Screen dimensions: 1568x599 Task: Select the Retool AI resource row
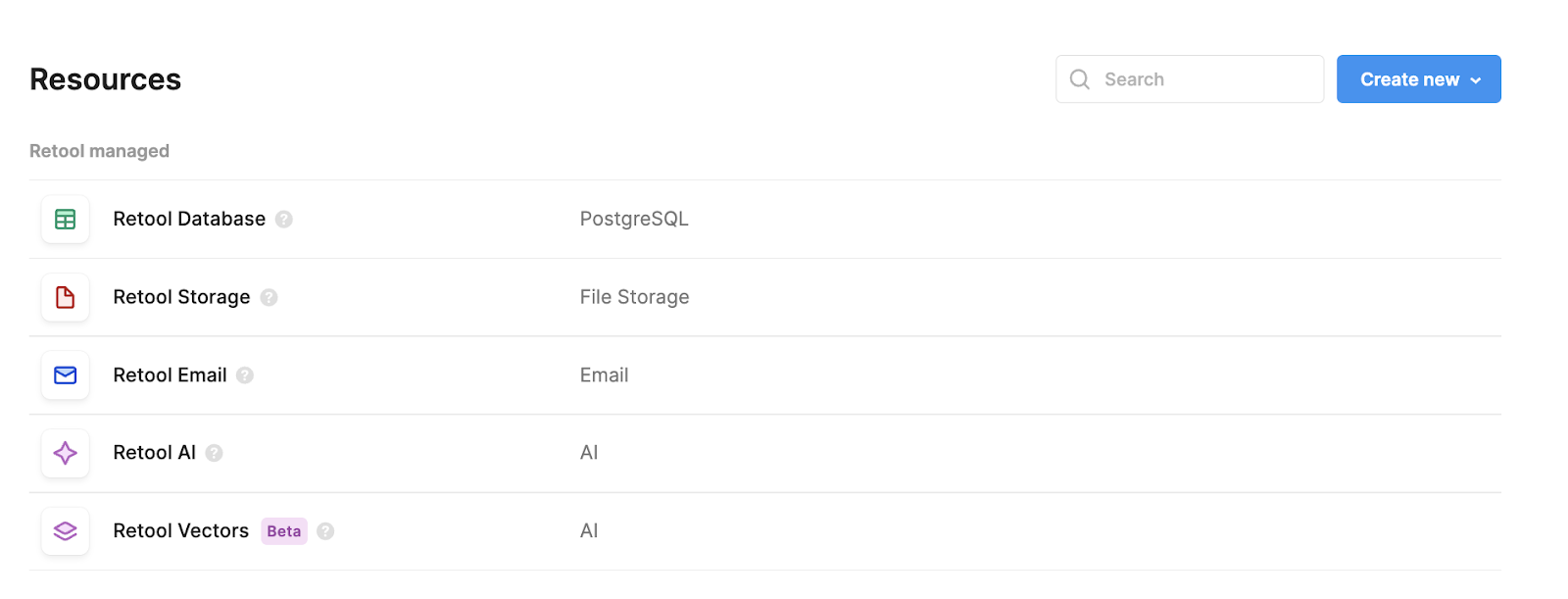pos(765,453)
